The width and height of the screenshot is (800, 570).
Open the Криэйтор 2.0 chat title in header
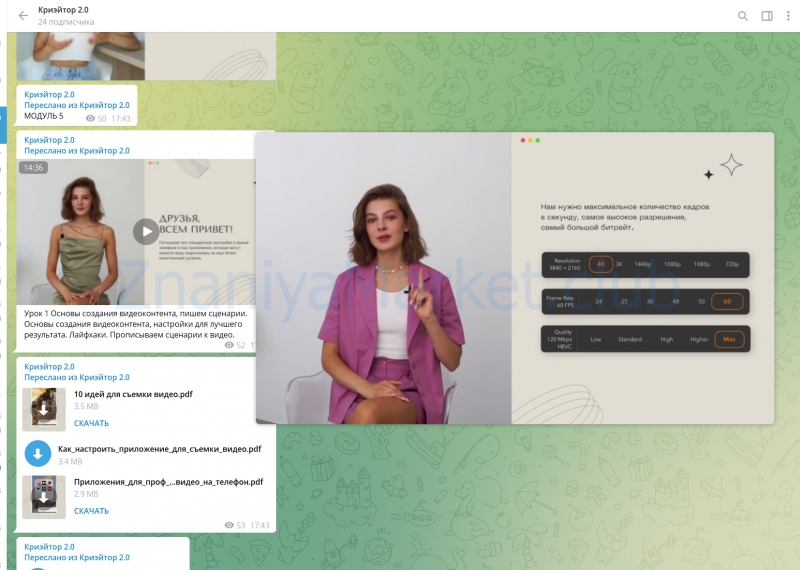pos(62,9)
